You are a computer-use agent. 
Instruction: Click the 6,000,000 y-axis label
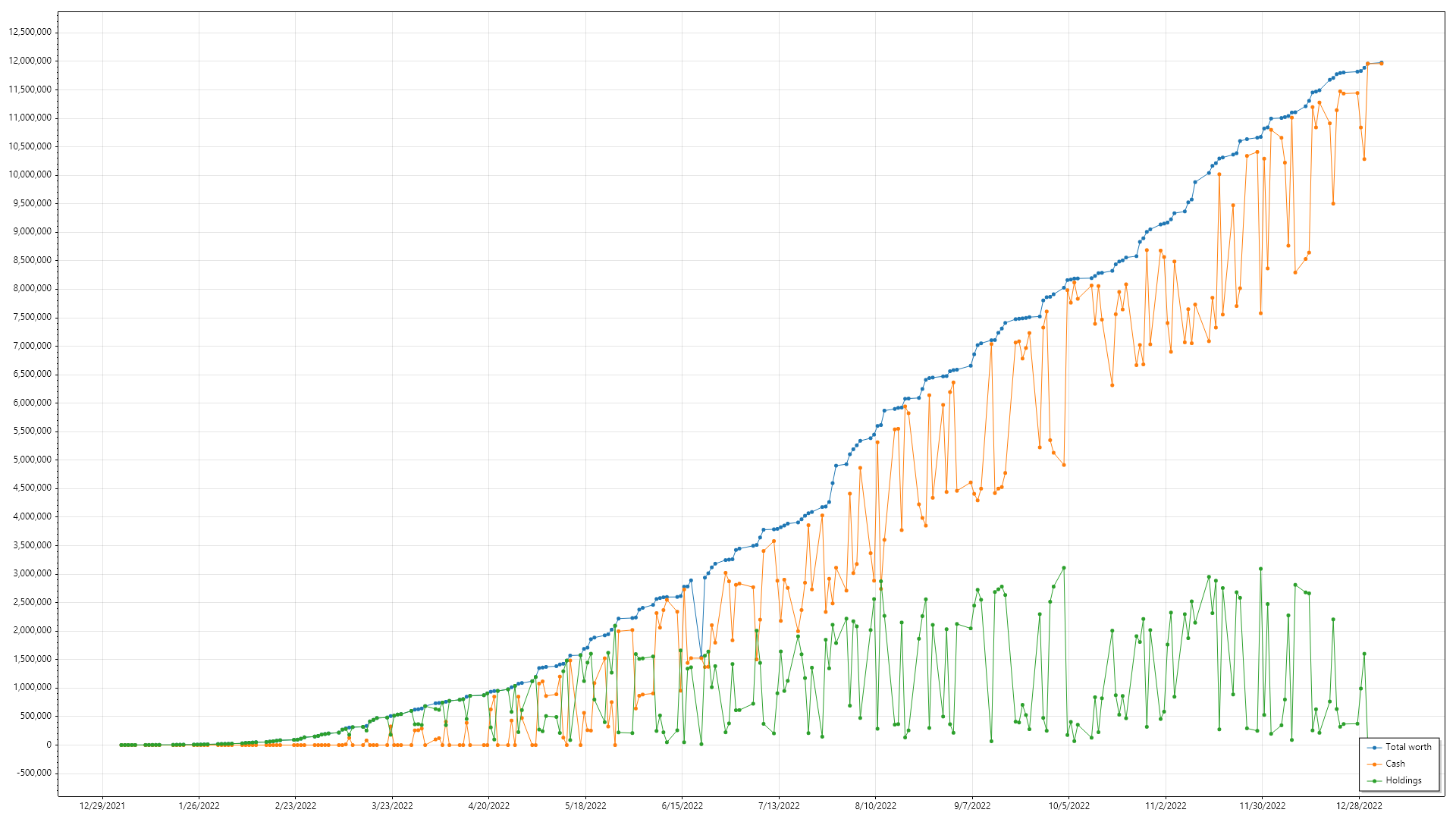pyautogui.click(x=33, y=403)
